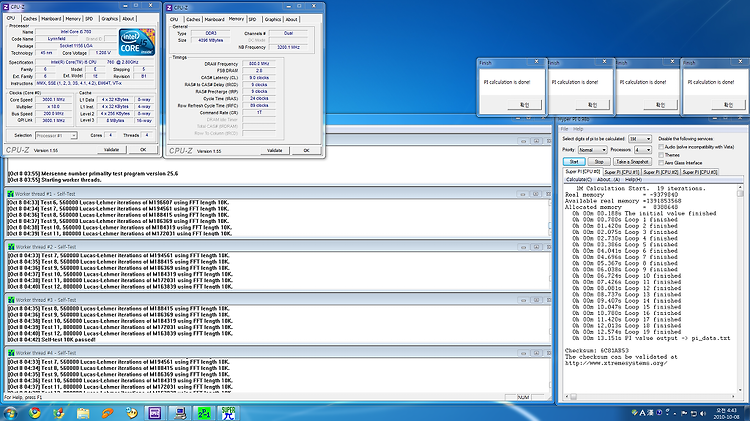Screen dimensions: 750x421
Task: Switch to Super Pi taskbar icon
Action: (x=229, y=413)
